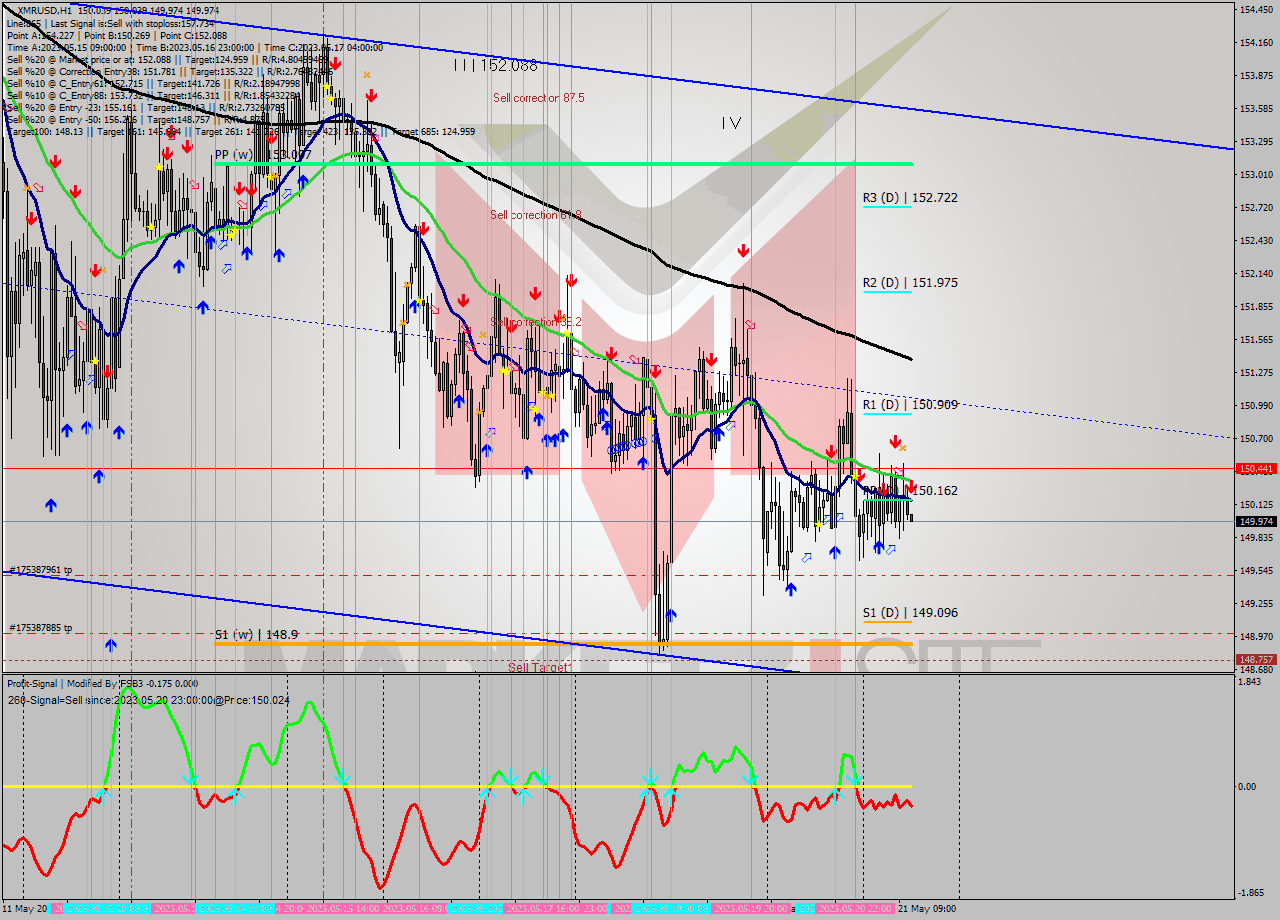
Task: Click the R3 (D) | 152.722 level label
Action: [x=912, y=197]
